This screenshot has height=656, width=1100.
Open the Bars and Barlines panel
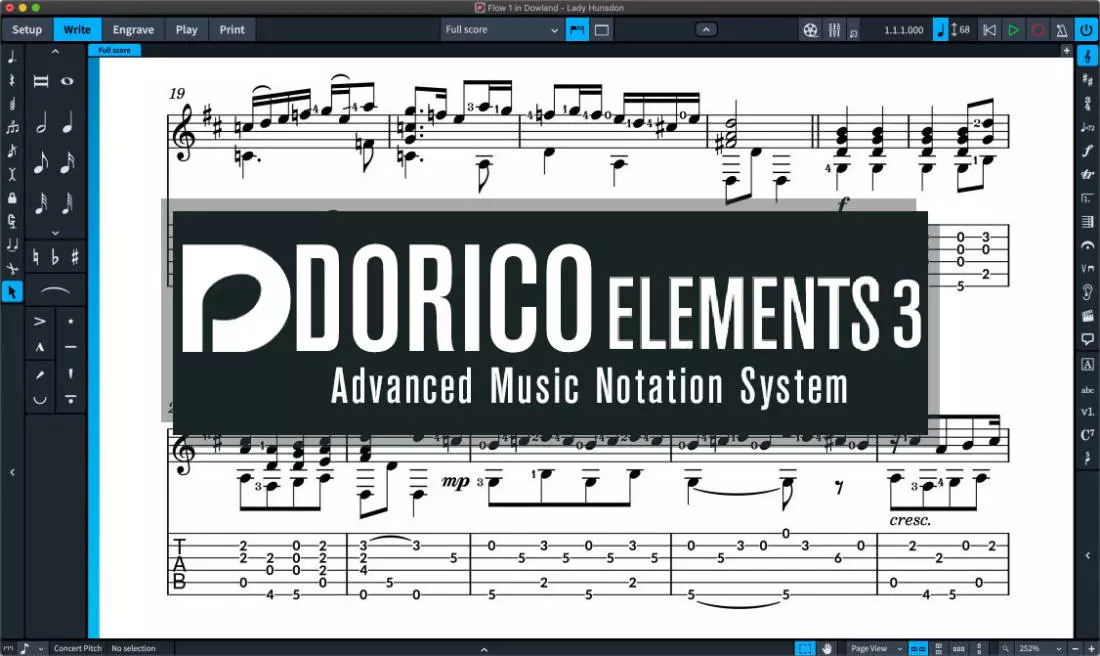click(x=1087, y=222)
